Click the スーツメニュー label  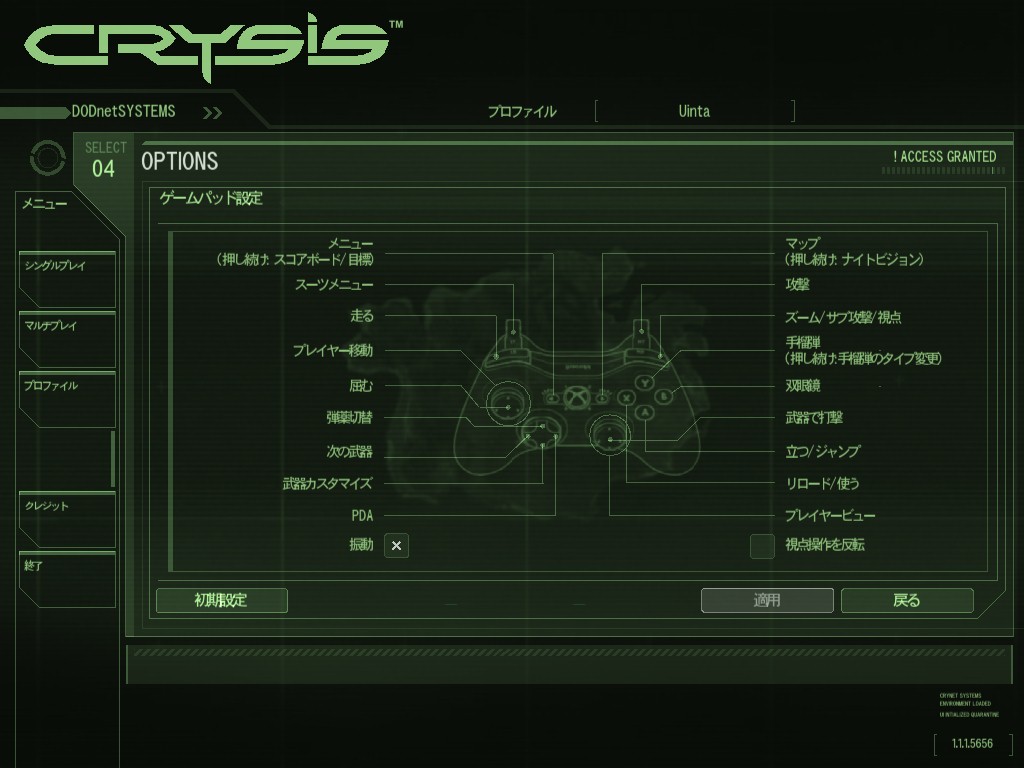click(x=334, y=285)
